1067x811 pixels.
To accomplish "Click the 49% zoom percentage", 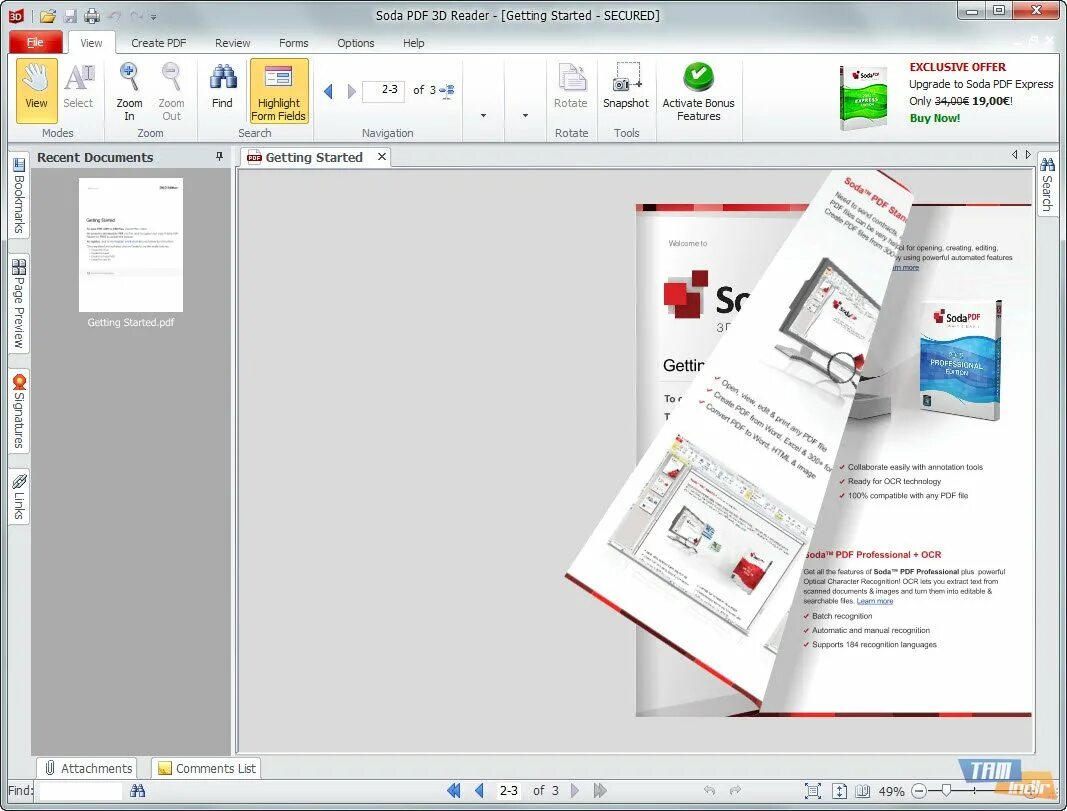I will [891, 791].
